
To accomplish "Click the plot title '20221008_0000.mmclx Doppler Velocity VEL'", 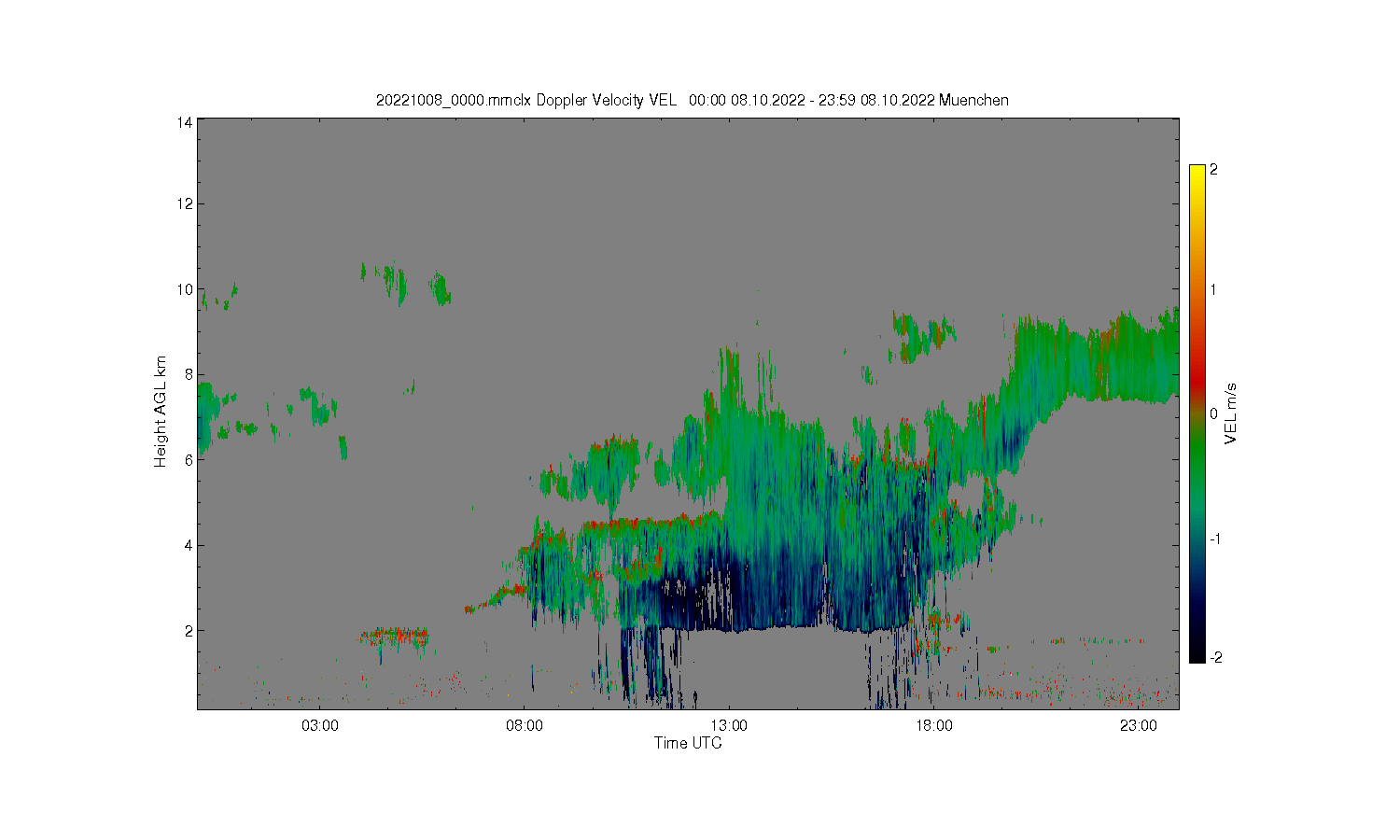I will click(x=525, y=100).
